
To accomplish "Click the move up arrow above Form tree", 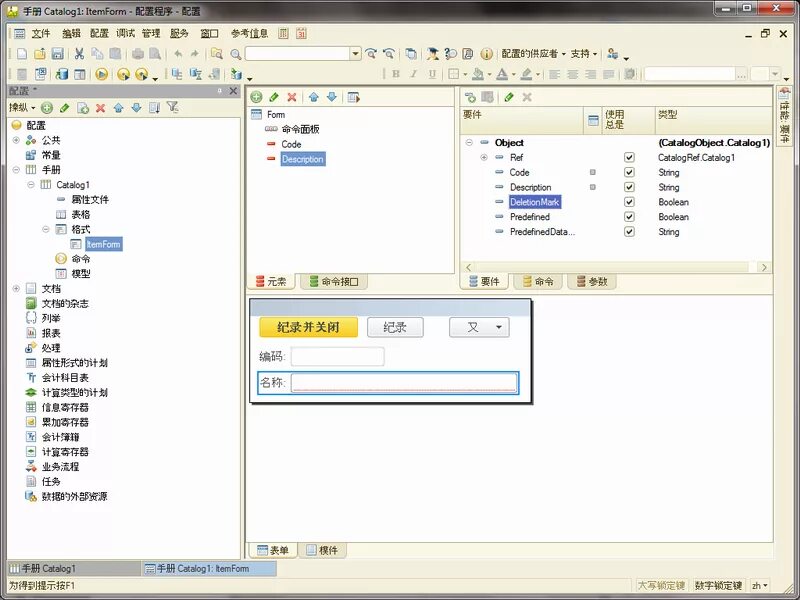I will point(314,97).
